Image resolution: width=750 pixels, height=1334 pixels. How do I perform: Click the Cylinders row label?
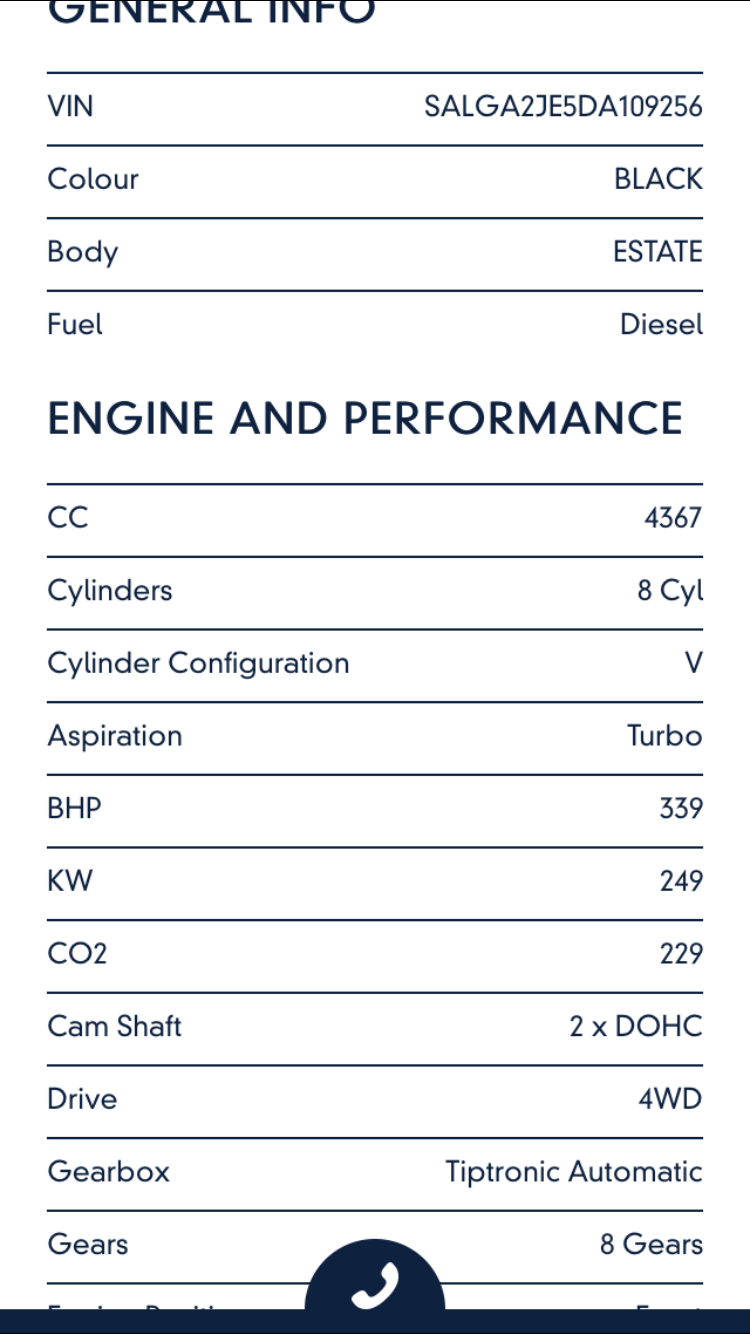pyautogui.click(x=110, y=591)
